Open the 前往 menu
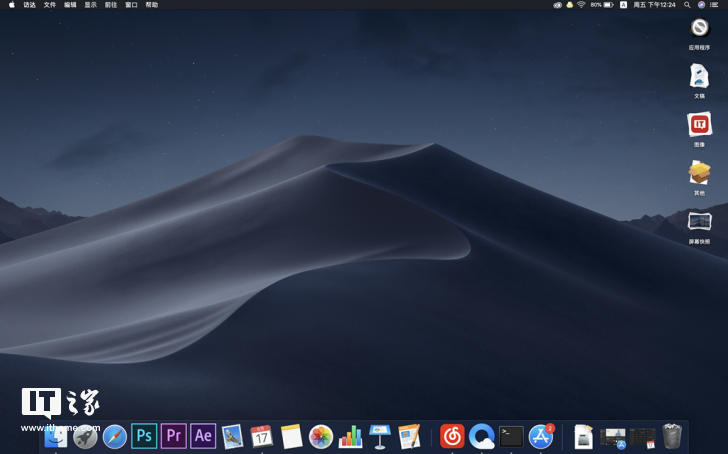The height and width of the screenshot is (454, 728). click(111, 5)
